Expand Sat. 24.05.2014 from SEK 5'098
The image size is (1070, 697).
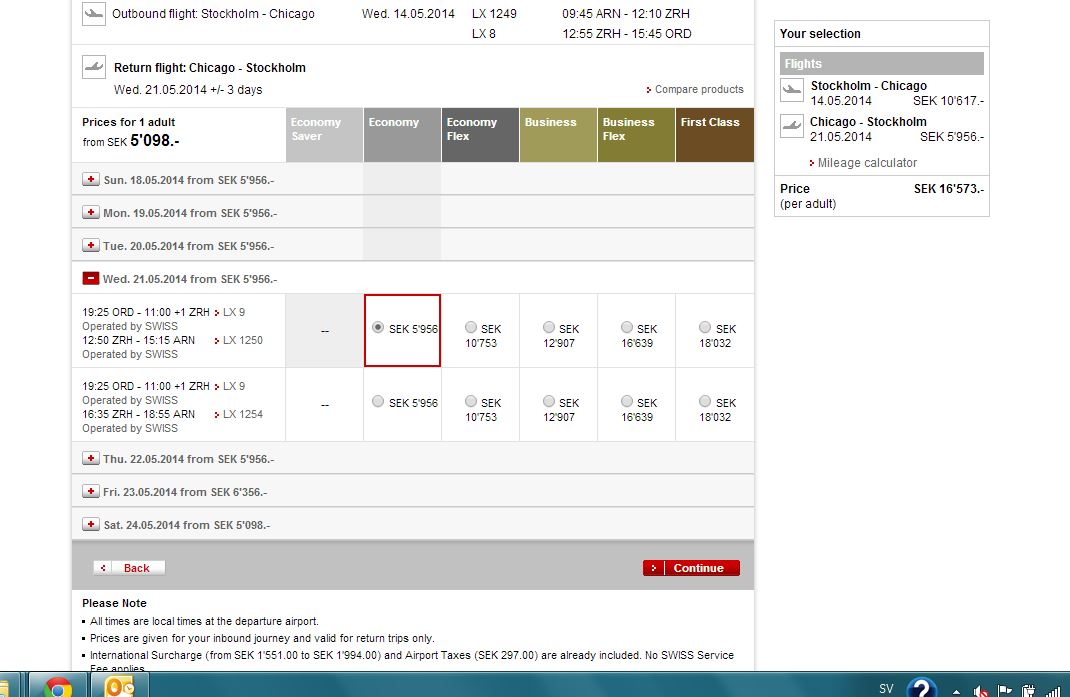point(91,524)
